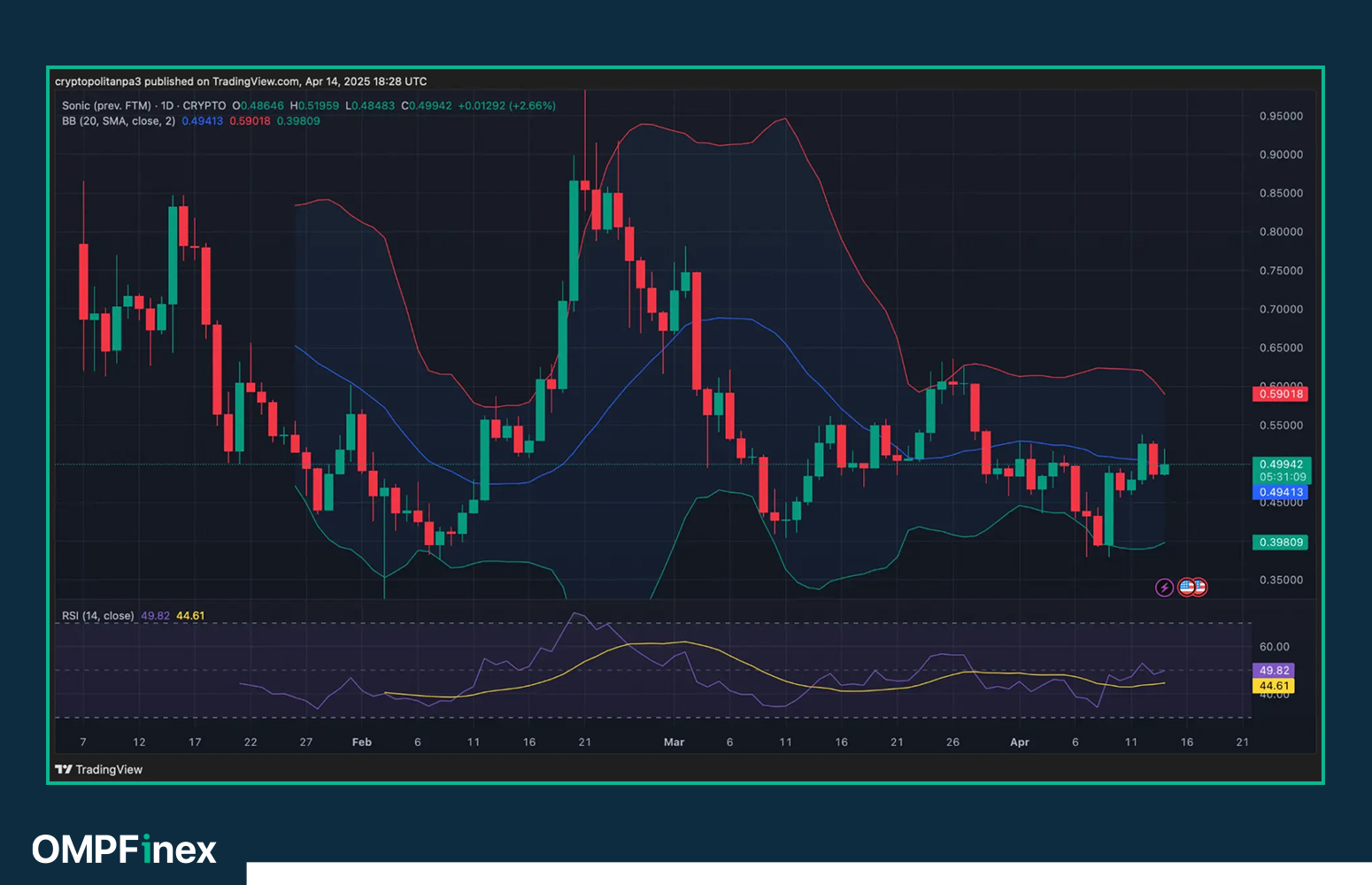The image size is (1372, 885).
Task: Click the purple lightning bolt event icon
Action: pos(1164,588)
